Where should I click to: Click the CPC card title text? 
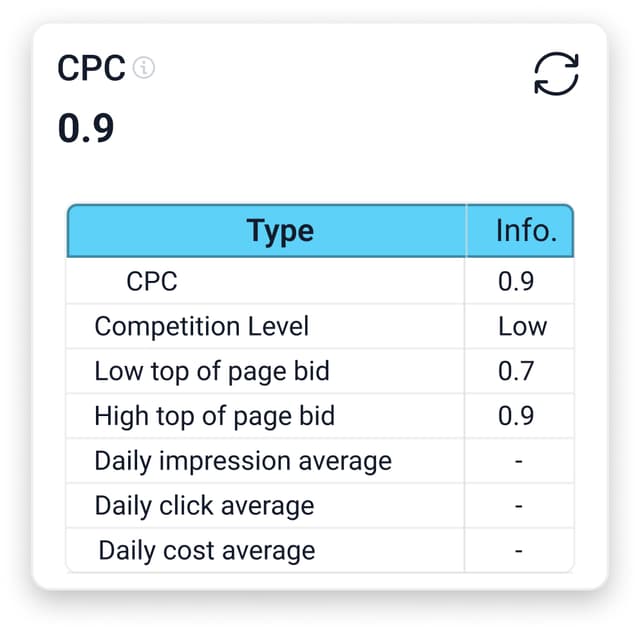pos(91,69)
